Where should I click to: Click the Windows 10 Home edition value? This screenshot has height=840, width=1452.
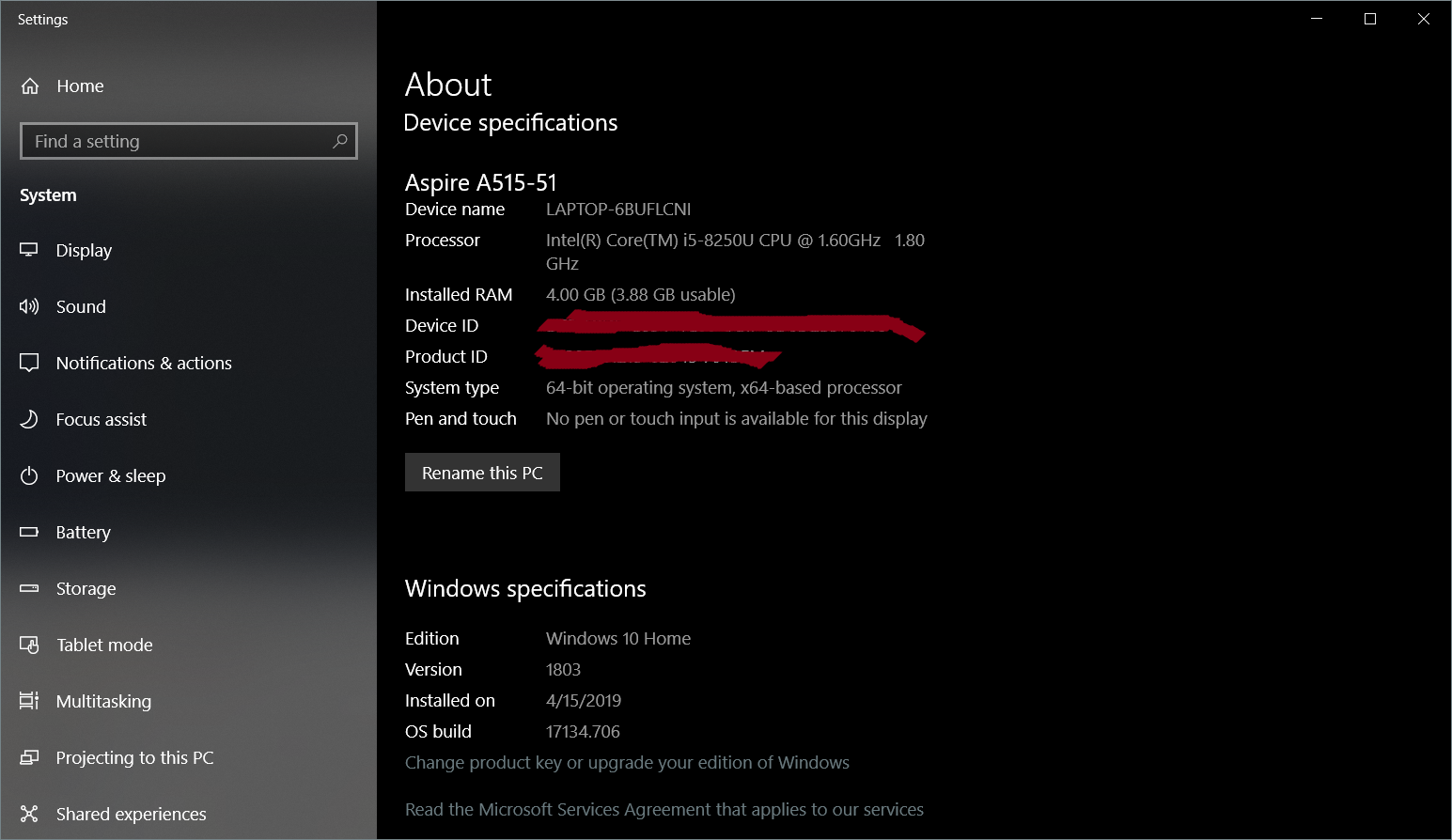tap(618, 639)
